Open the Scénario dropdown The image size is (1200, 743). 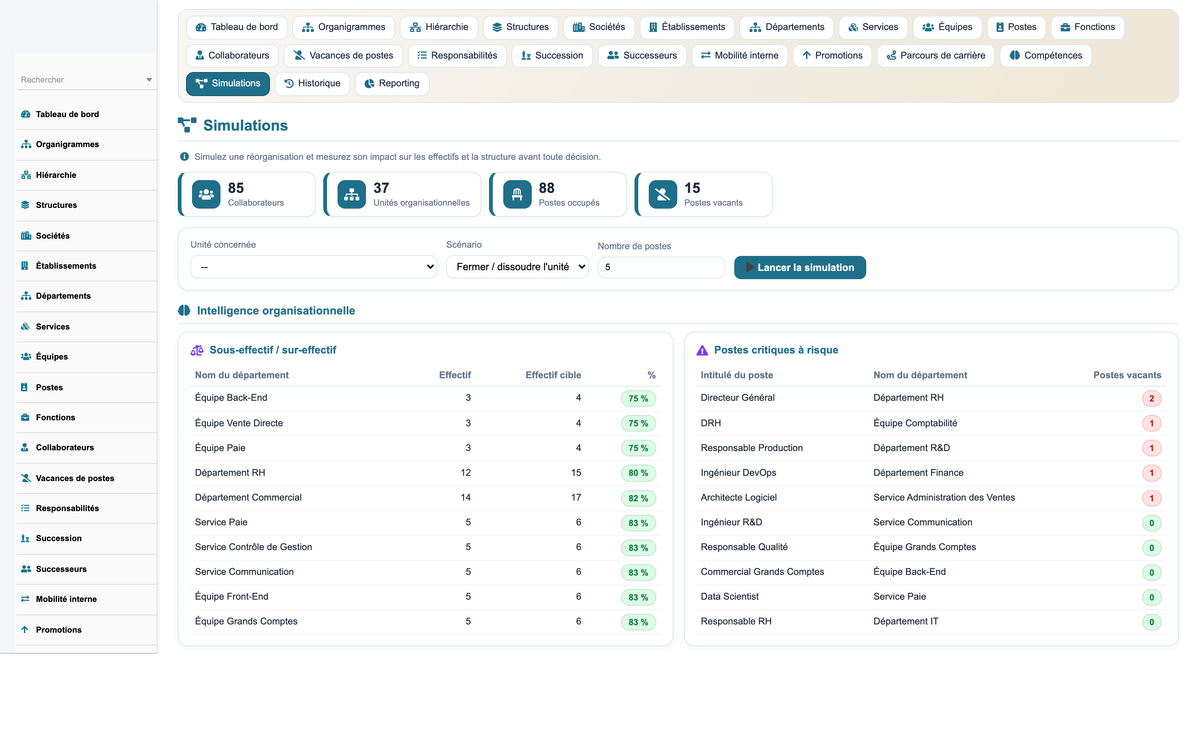(x=517, y=267)
